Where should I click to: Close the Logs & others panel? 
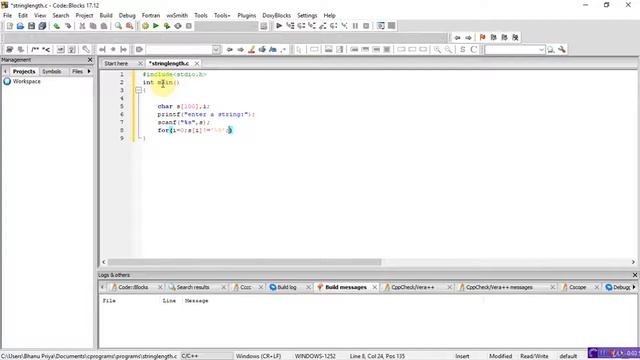tap(635, 275)
